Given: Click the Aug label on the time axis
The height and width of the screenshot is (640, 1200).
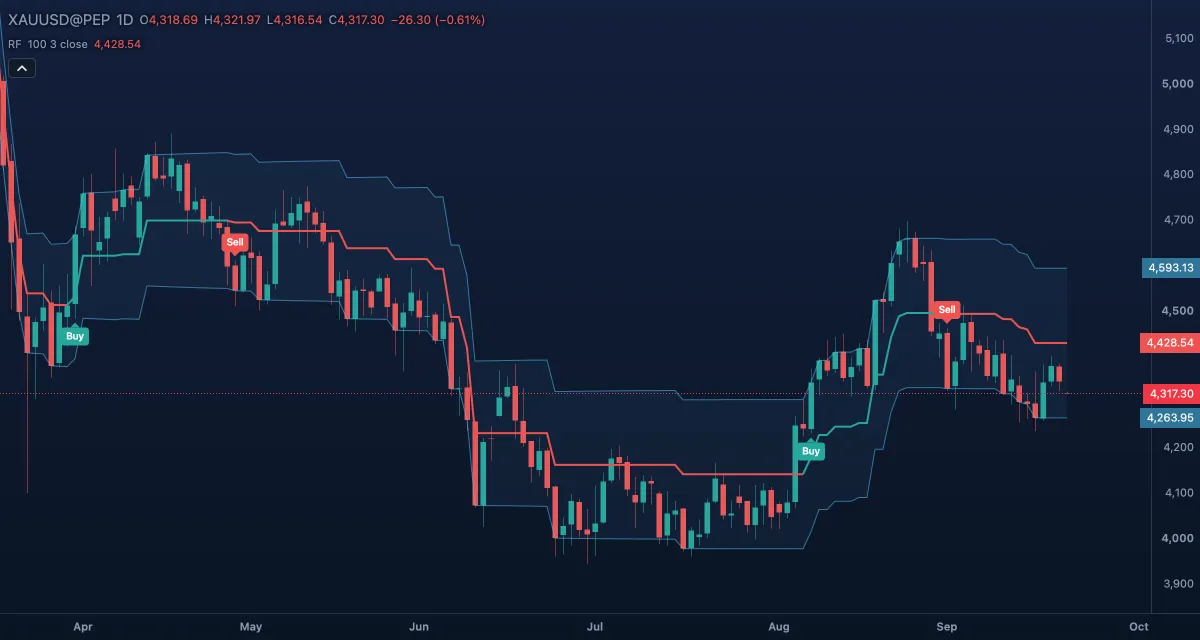Looking at the screenshot, I should (778, 627).
